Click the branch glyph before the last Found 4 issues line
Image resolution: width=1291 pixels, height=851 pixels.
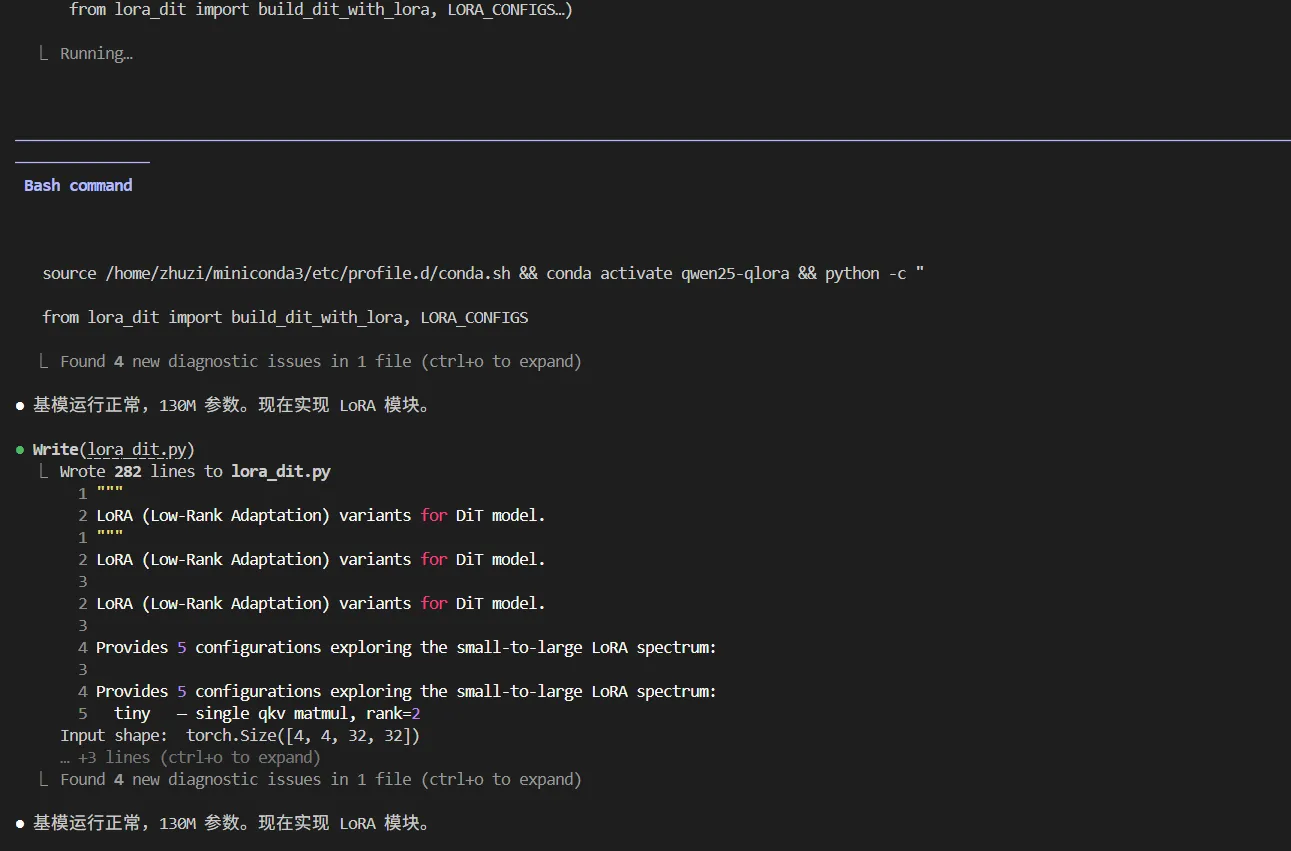point(44,780)
